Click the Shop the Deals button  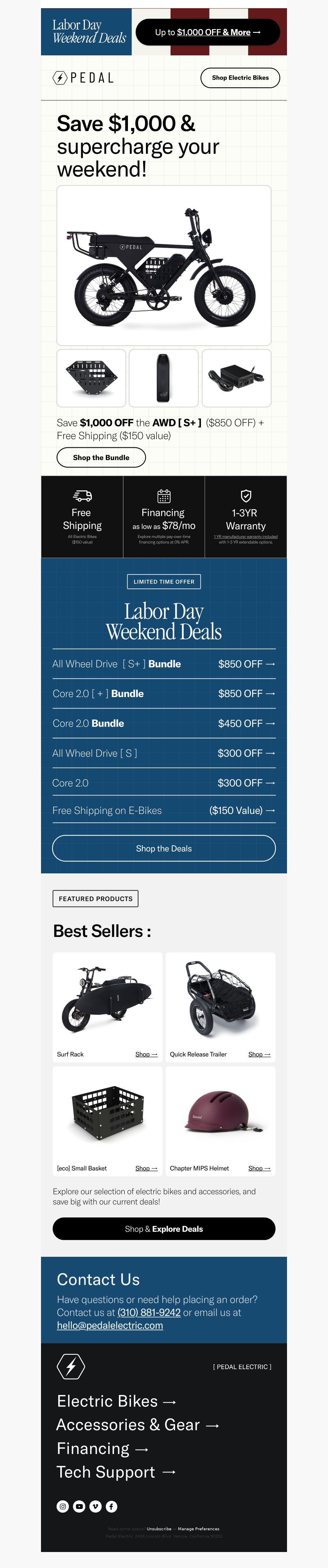tap(164, 848)
